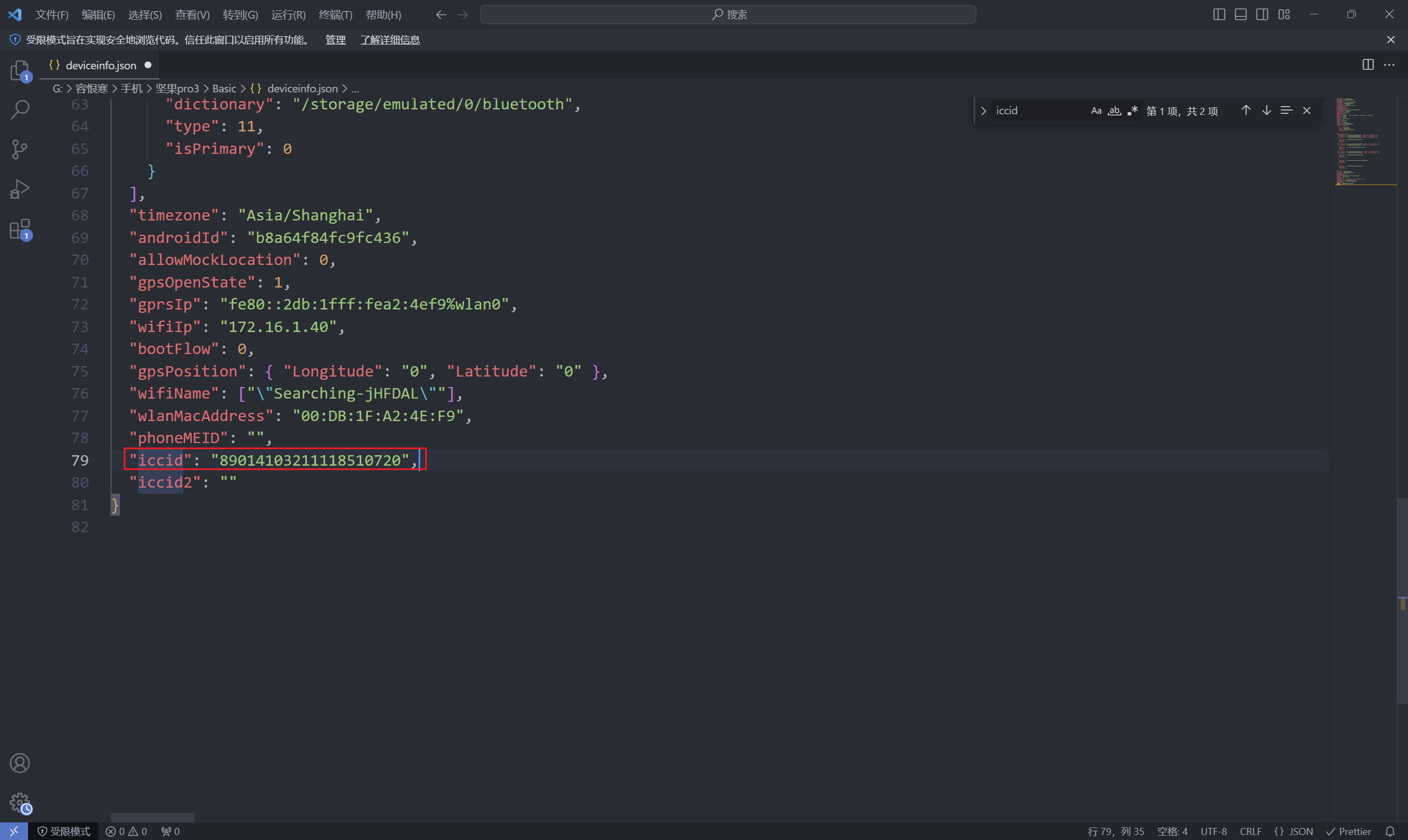This screenshot has width=1408, height=840.
Task: Click the remote window indicator in status bar
Action: 14,831
